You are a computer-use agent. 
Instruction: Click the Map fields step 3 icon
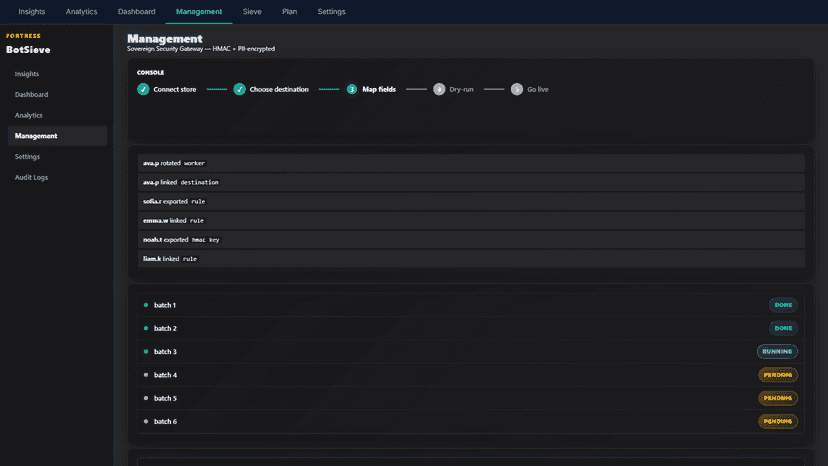(x=352, y=89)
